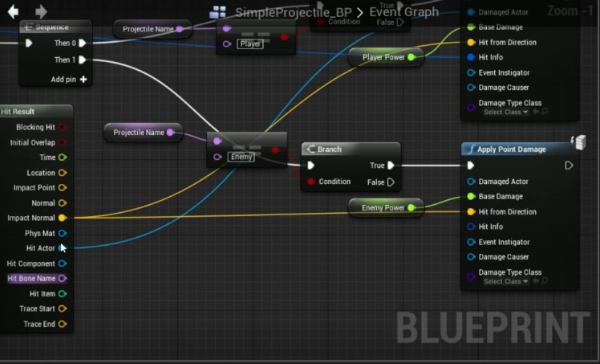The width and height of the screenshot is (600, 364).
Task: Click the Normal pin on Hit Result
Action: coord(62,203)
